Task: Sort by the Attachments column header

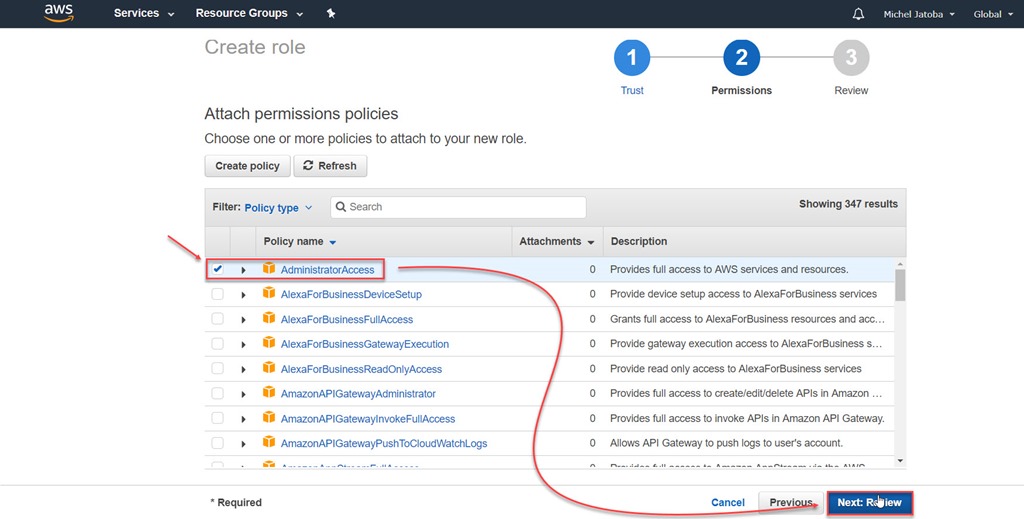Action: (x=556, y=242)
